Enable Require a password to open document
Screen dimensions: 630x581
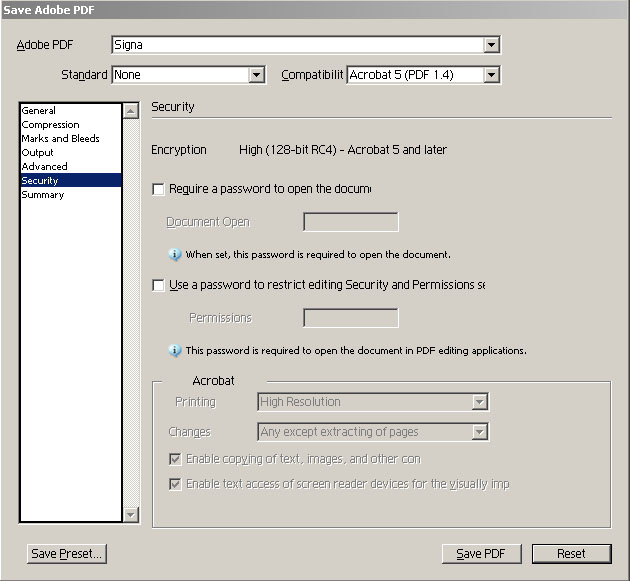pyautogui.click(x=158, y=189)
